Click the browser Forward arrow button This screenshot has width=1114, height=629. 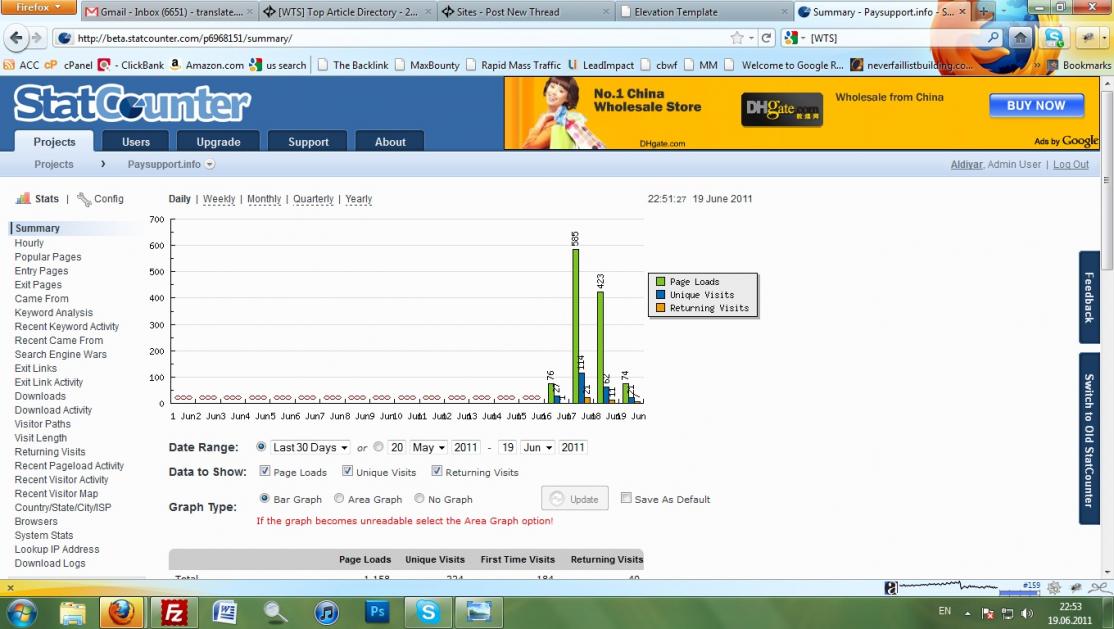(x=36, y=38)
